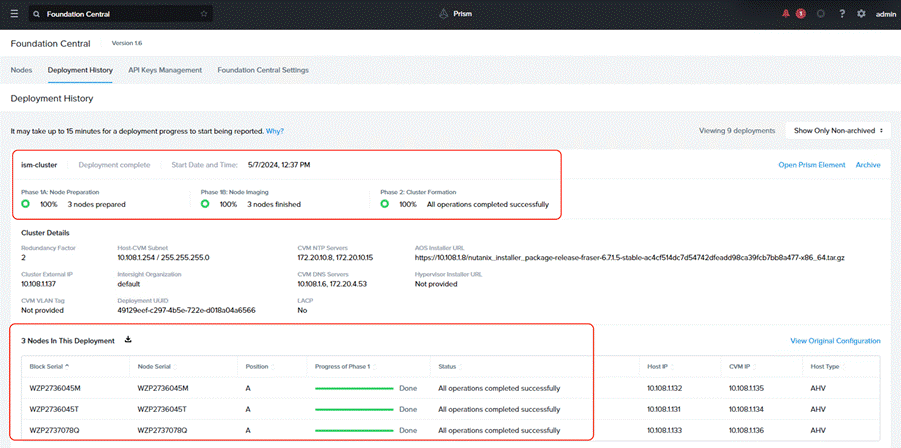
Task: Click Node Serial cell WZP2737078Q
Action: point(163,430)
